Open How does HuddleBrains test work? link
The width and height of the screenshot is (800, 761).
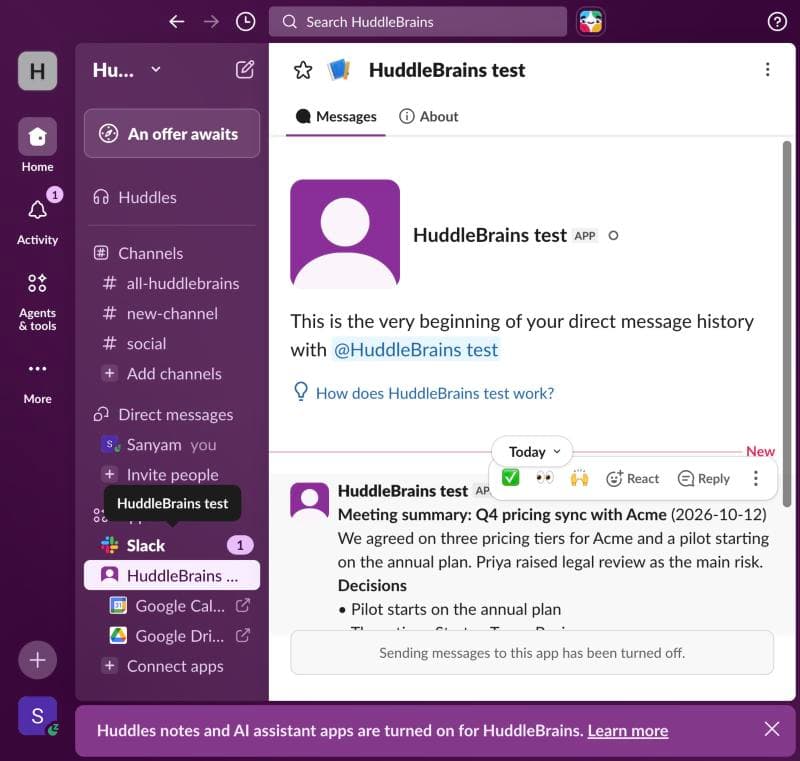424,393
